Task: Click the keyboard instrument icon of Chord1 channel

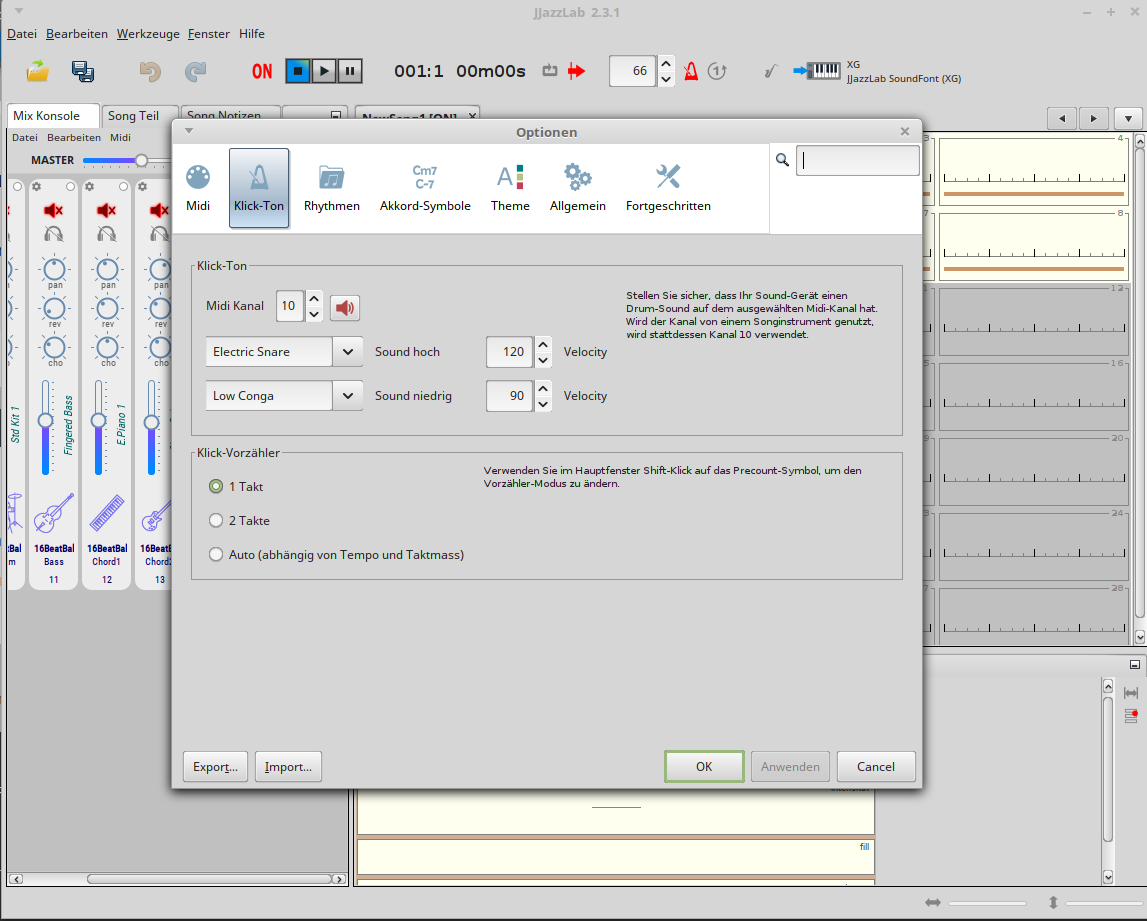Action: coord(107,513)
